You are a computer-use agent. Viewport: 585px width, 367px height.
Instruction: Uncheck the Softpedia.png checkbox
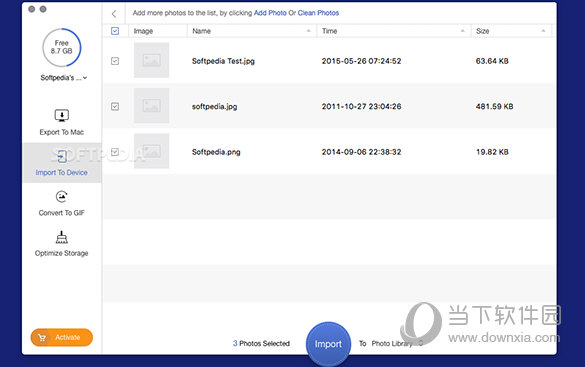[x=115, y=152]
